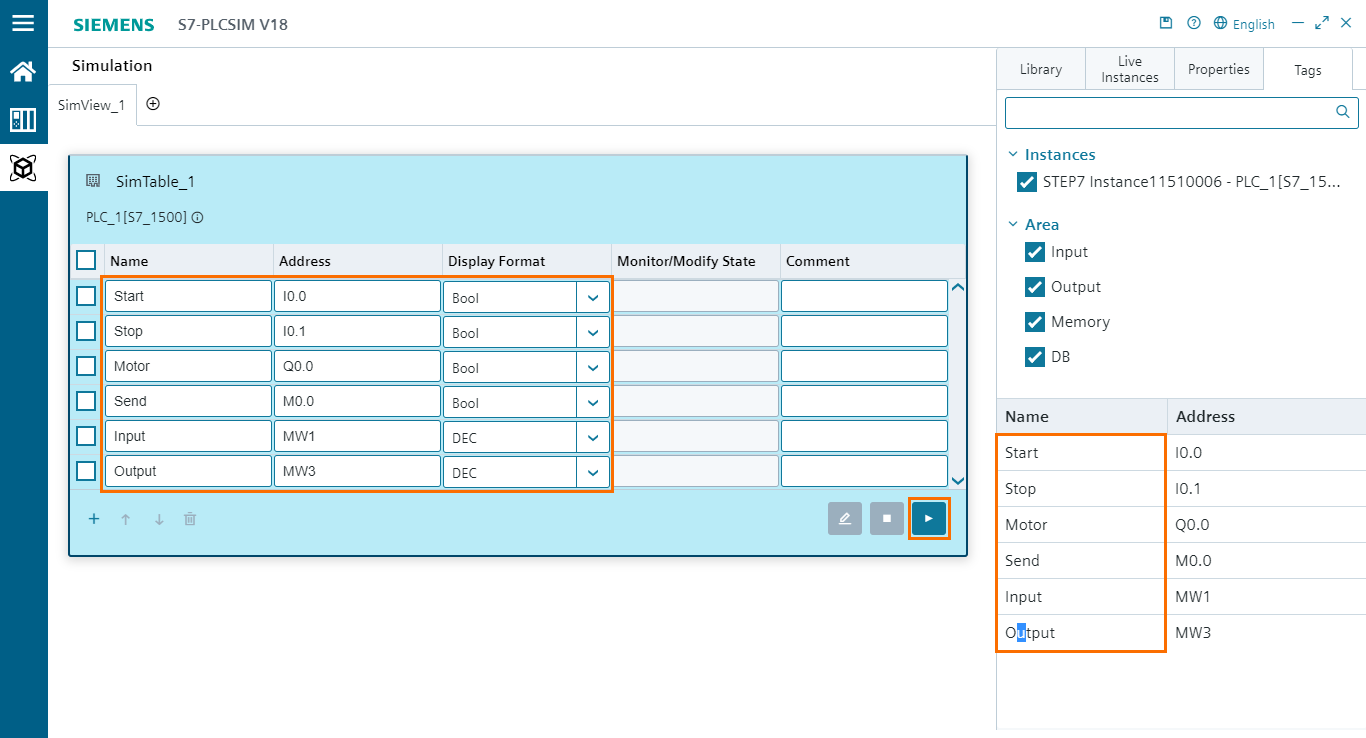Uncheck the Input area checkbox
Viewport: 1366px width, 738px height.
(x=1035, y=252)
